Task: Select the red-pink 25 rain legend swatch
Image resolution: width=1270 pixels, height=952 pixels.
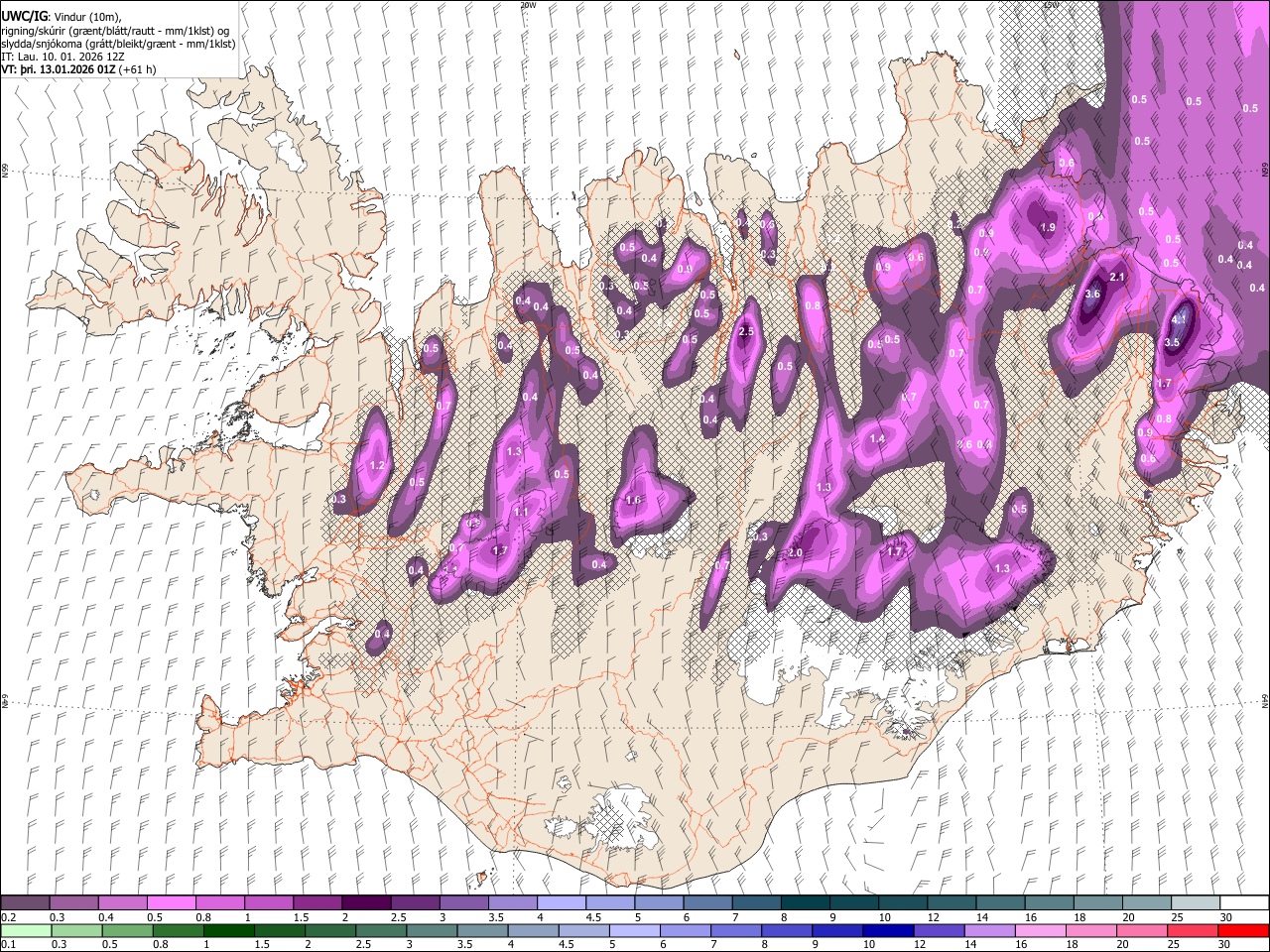Action: [x=1193, y=930]
